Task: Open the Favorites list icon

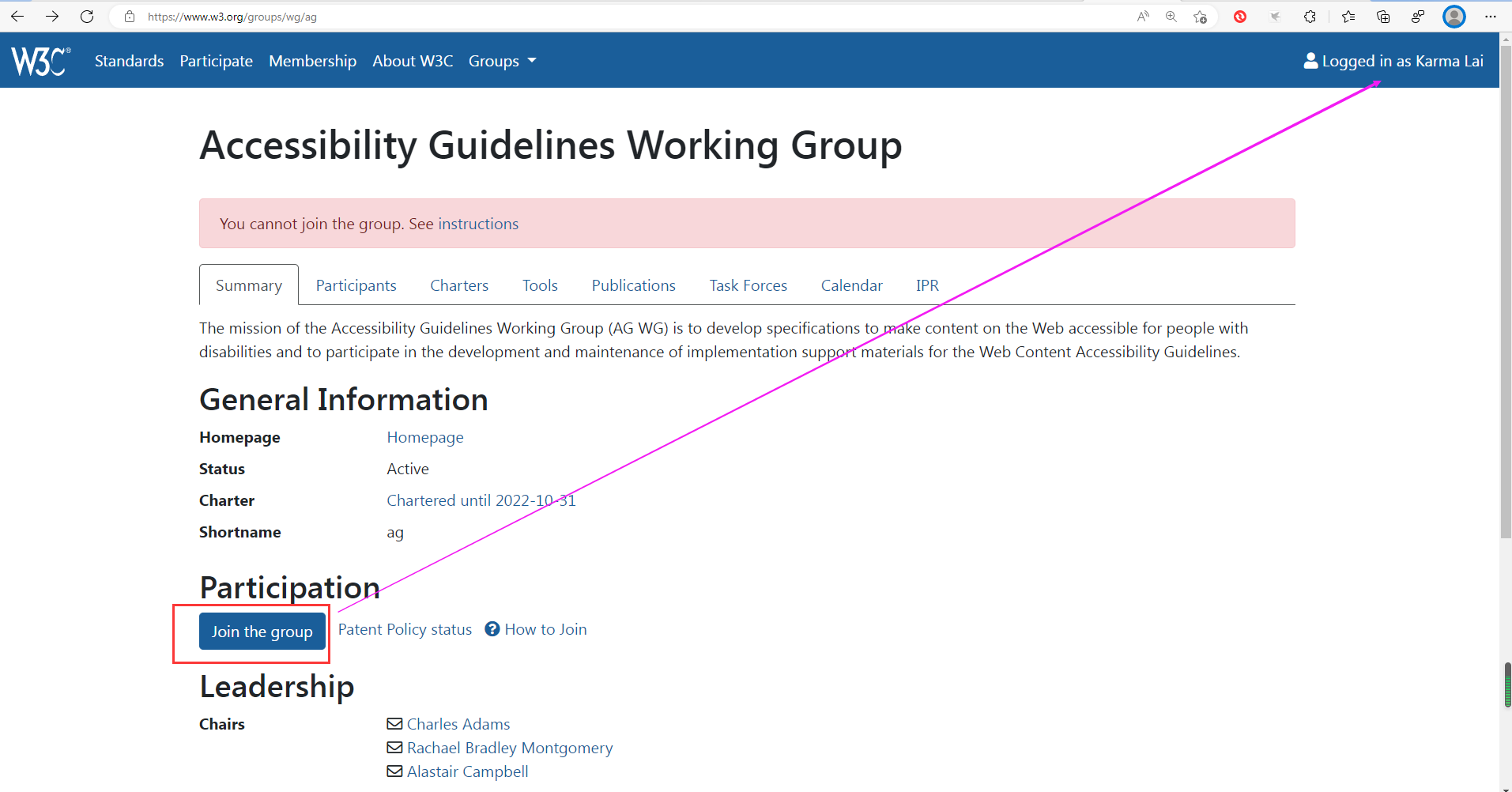Action: [x=1348, y=16]
